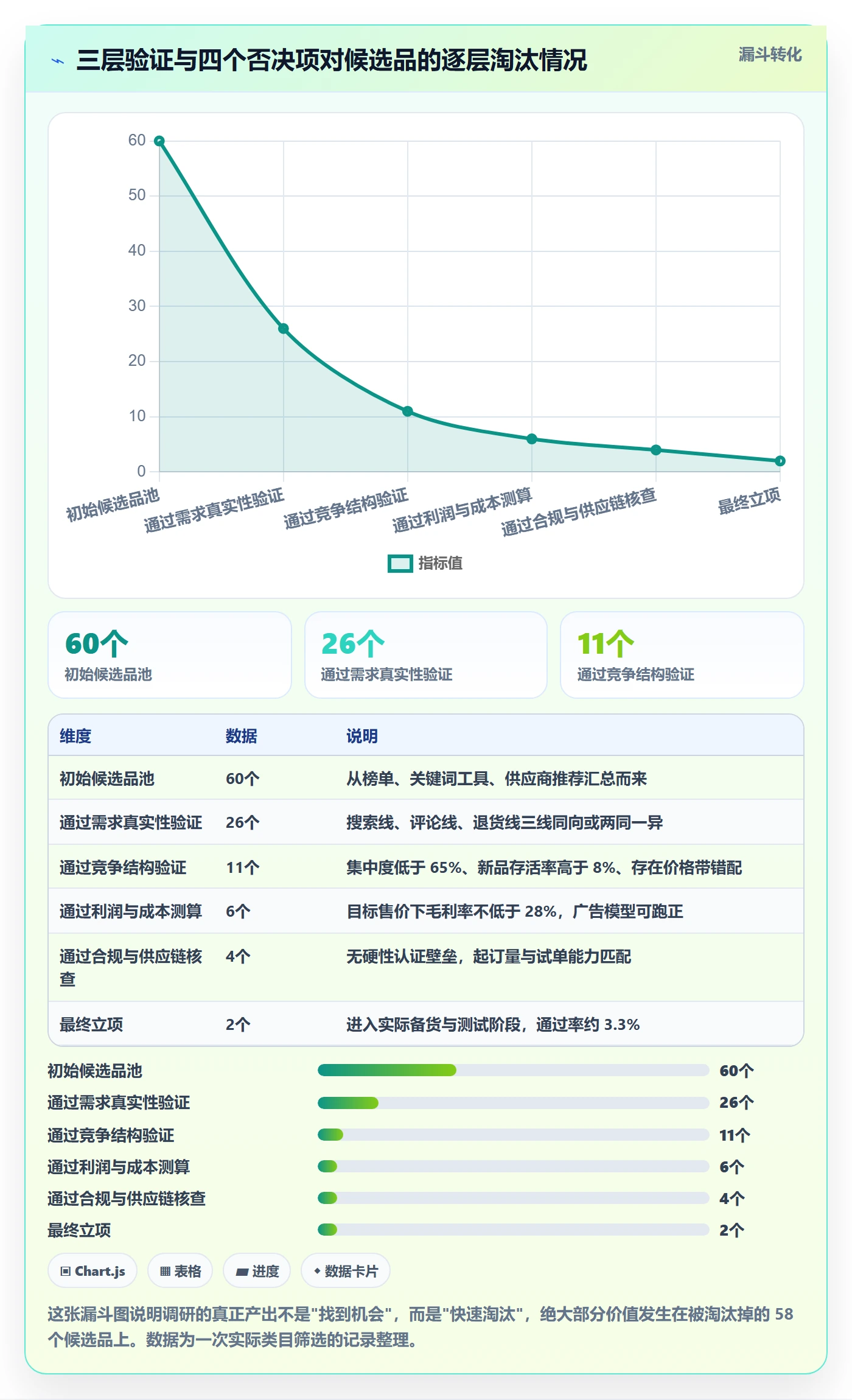
Task: Click the 指标值 legend label
Action: (441, 564)
